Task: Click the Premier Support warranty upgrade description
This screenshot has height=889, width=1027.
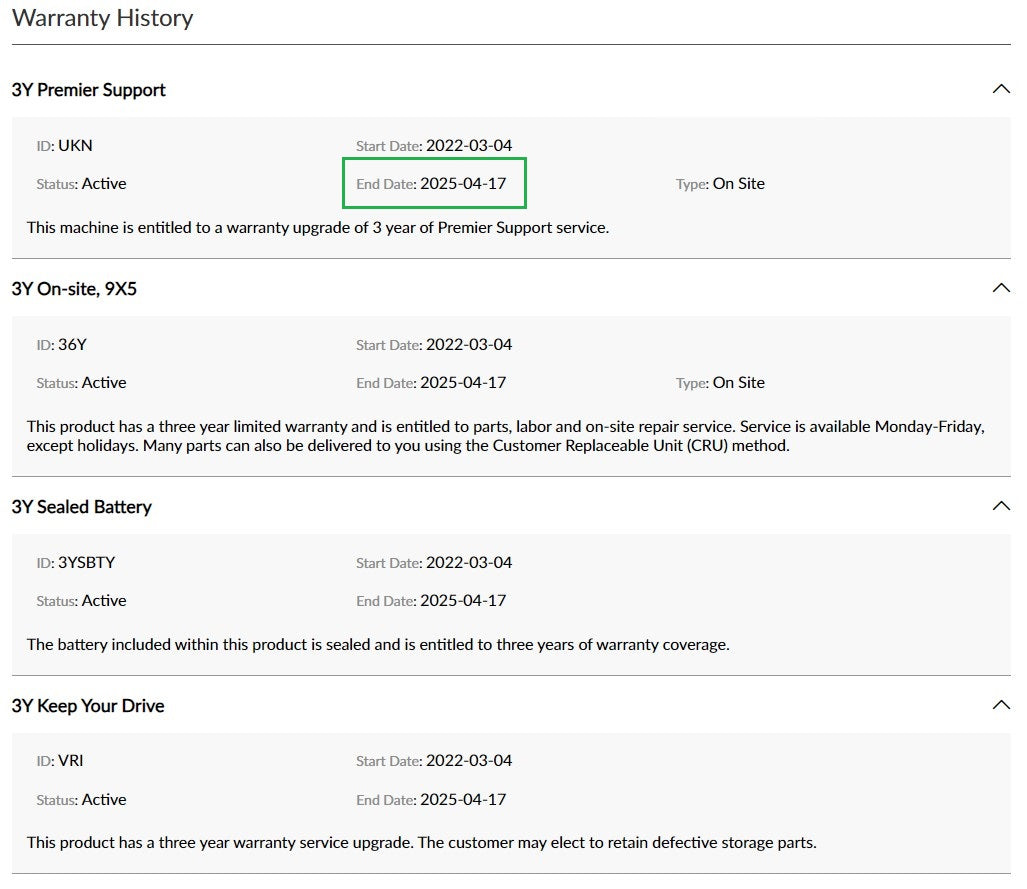Action: [318, 227]
